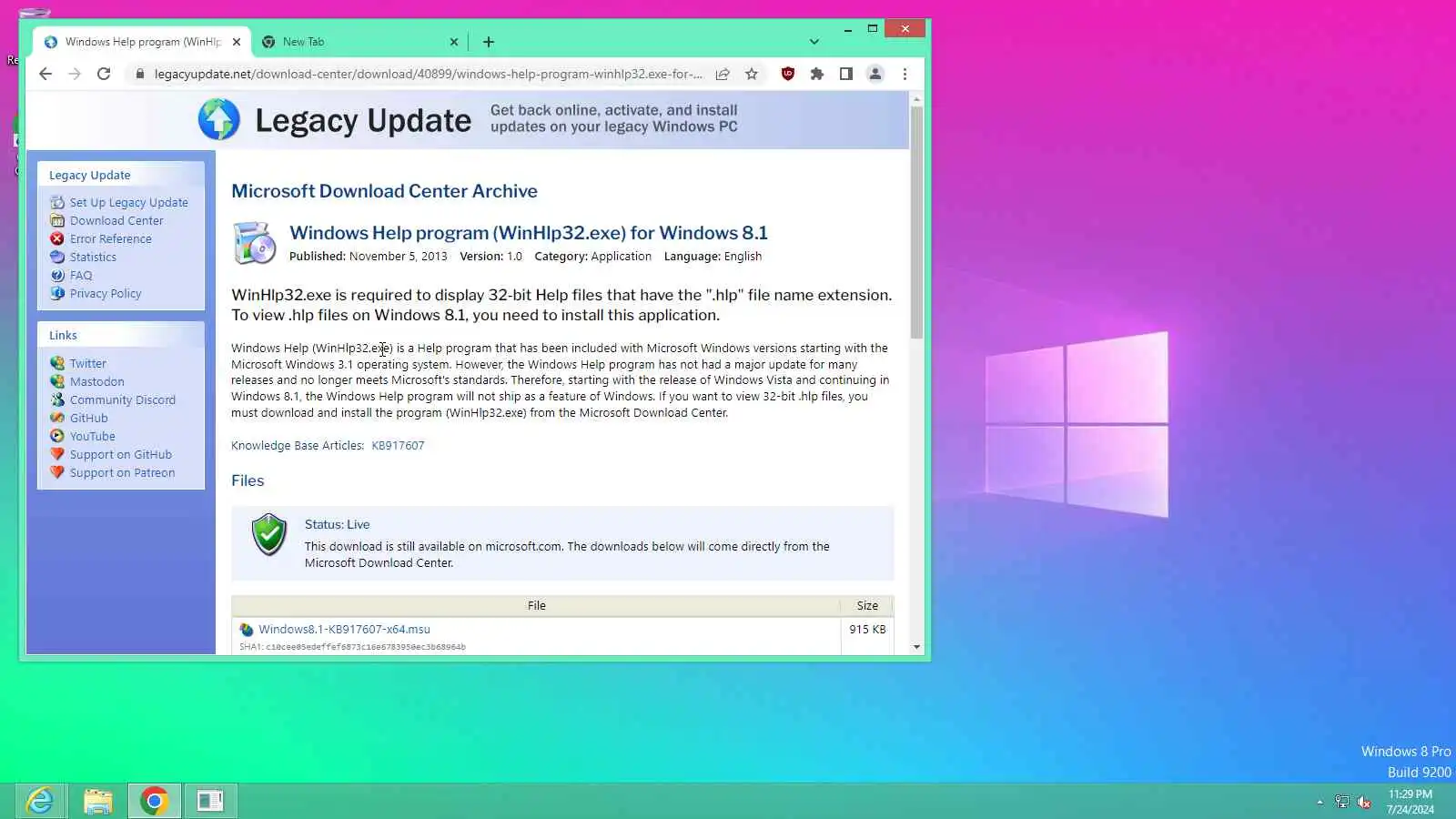Close the New Tab tab
The height and width of the screenshot is (819, 1456).
[x=454, y=42]
